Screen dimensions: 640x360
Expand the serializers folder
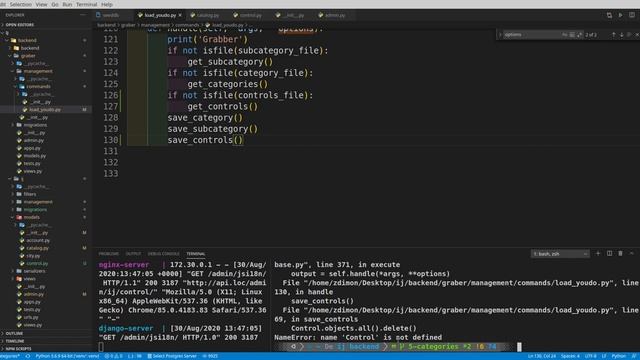click(34, 271)
